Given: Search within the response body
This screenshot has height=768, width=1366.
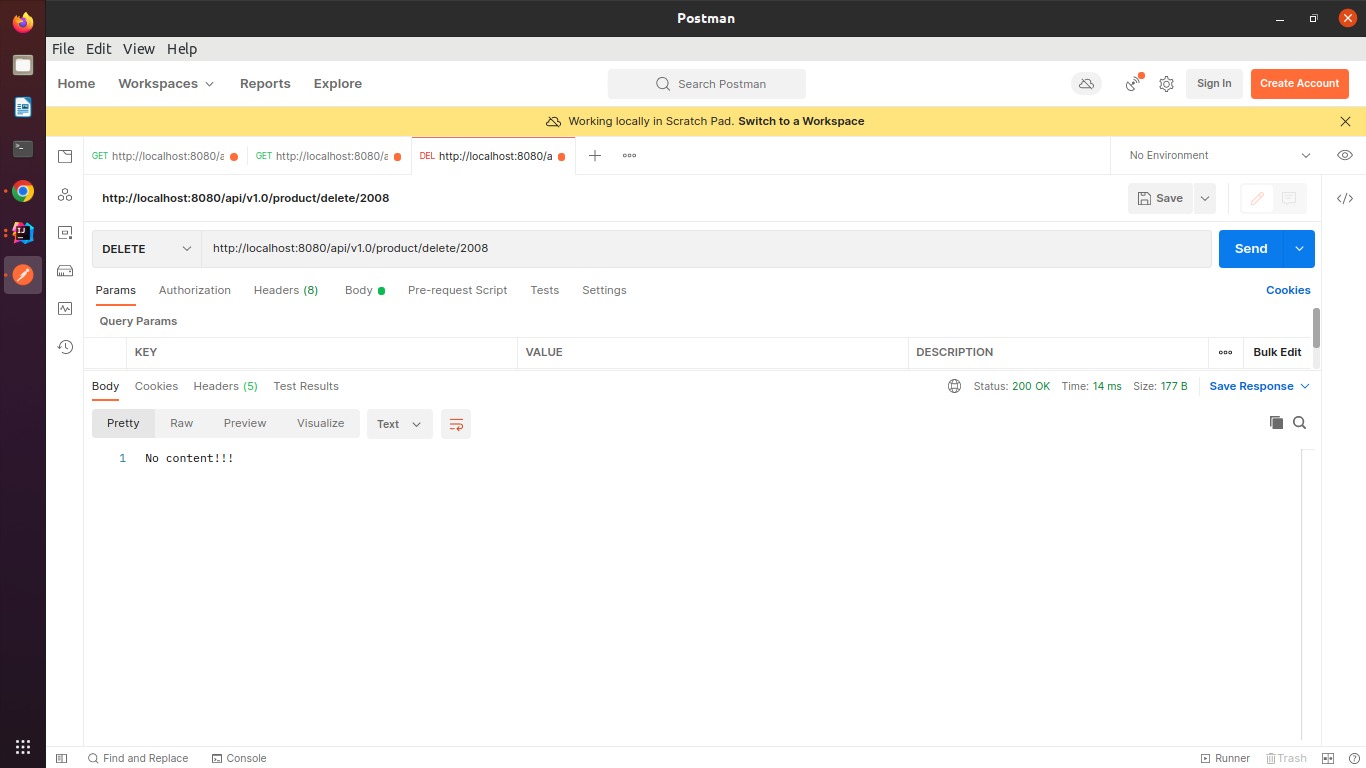Looking at the screenshot, I should click(x=1300, y=423).
